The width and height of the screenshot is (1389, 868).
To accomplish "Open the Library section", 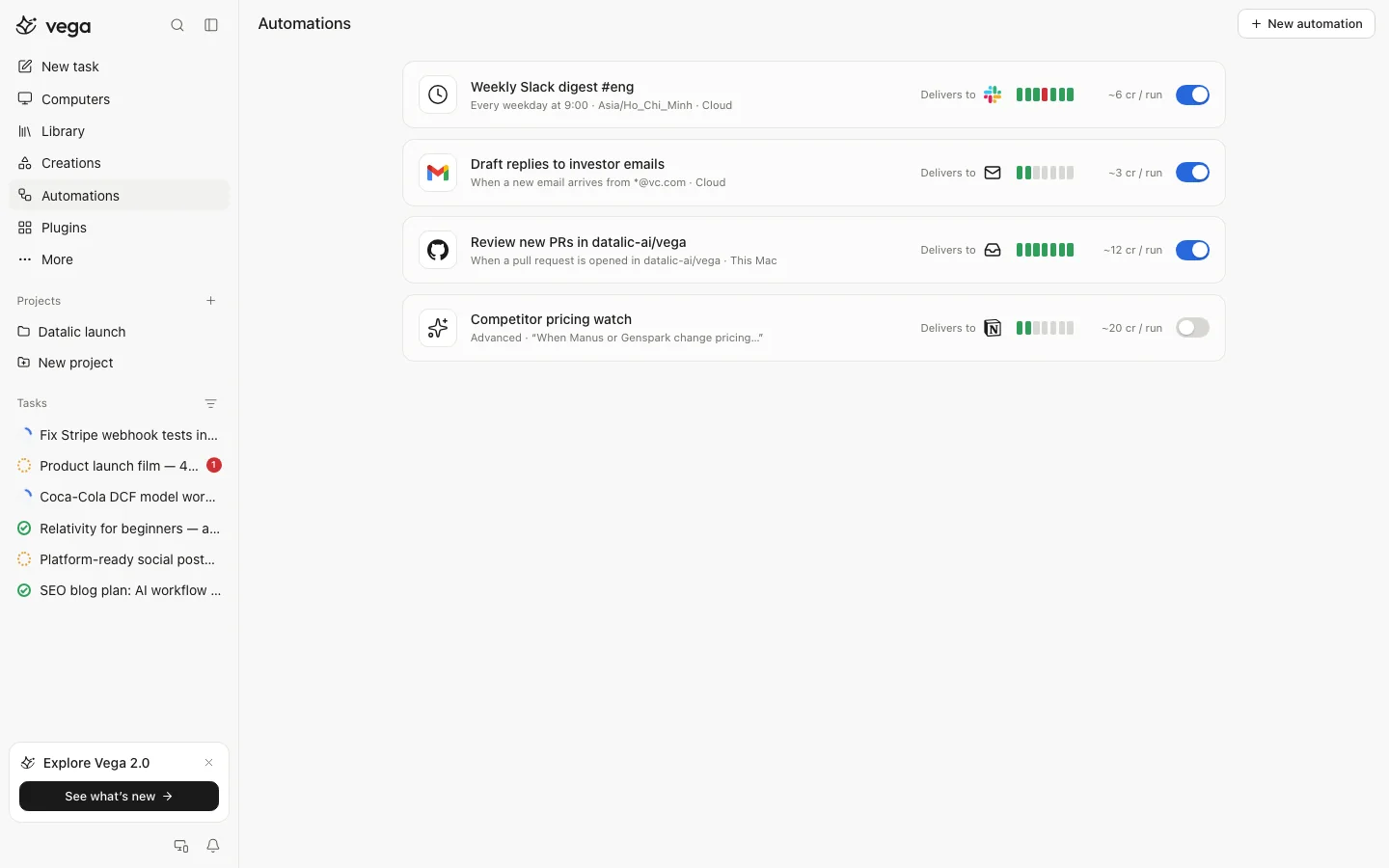I will [x=120, y=131].
